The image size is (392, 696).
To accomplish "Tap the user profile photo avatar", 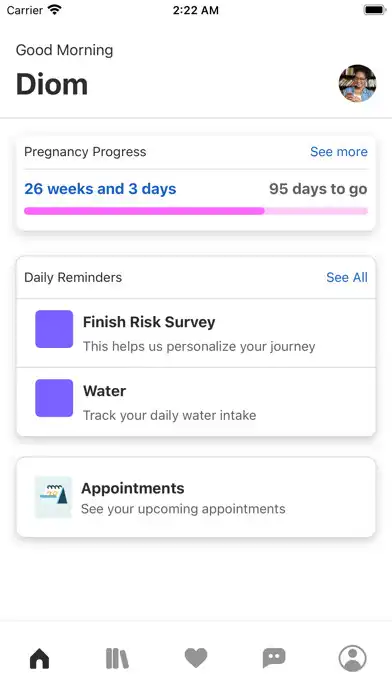I will [357, 83].
